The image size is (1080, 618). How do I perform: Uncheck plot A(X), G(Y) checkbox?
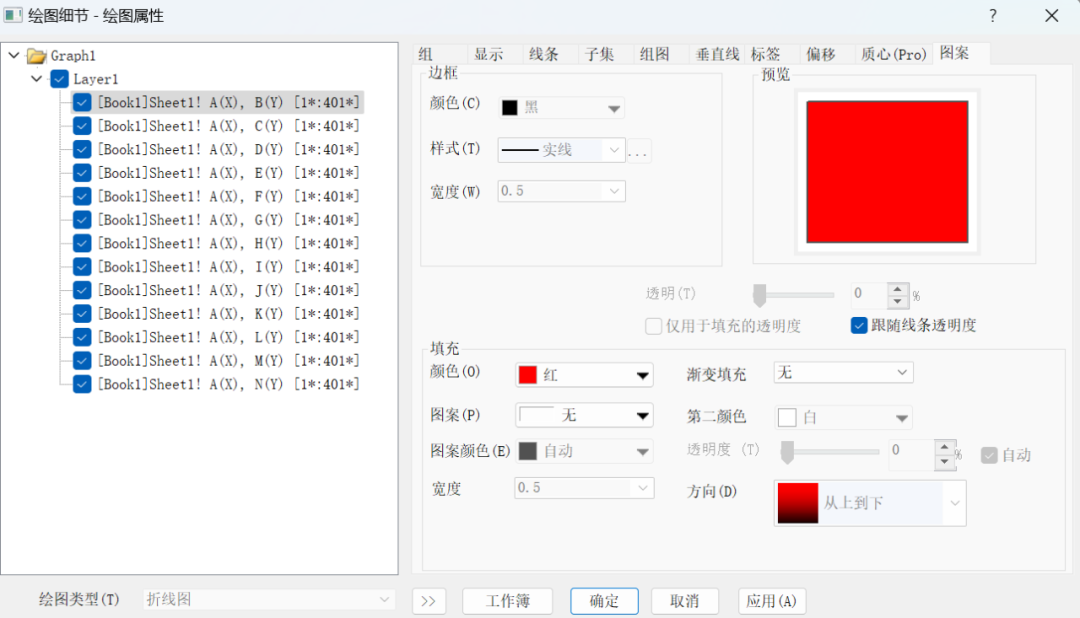82,220
